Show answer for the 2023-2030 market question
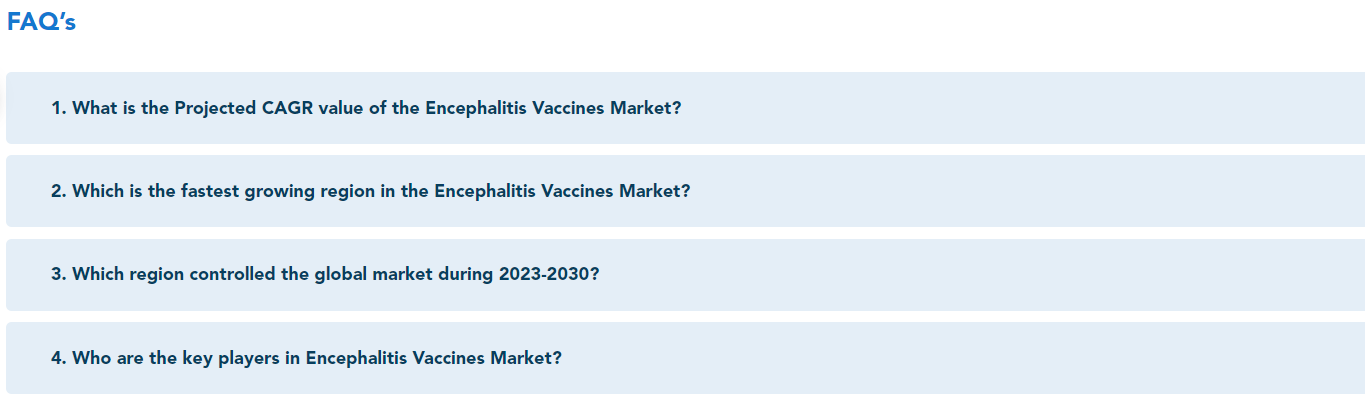The width and height of the screenshot is (1365, 397). 685,274
